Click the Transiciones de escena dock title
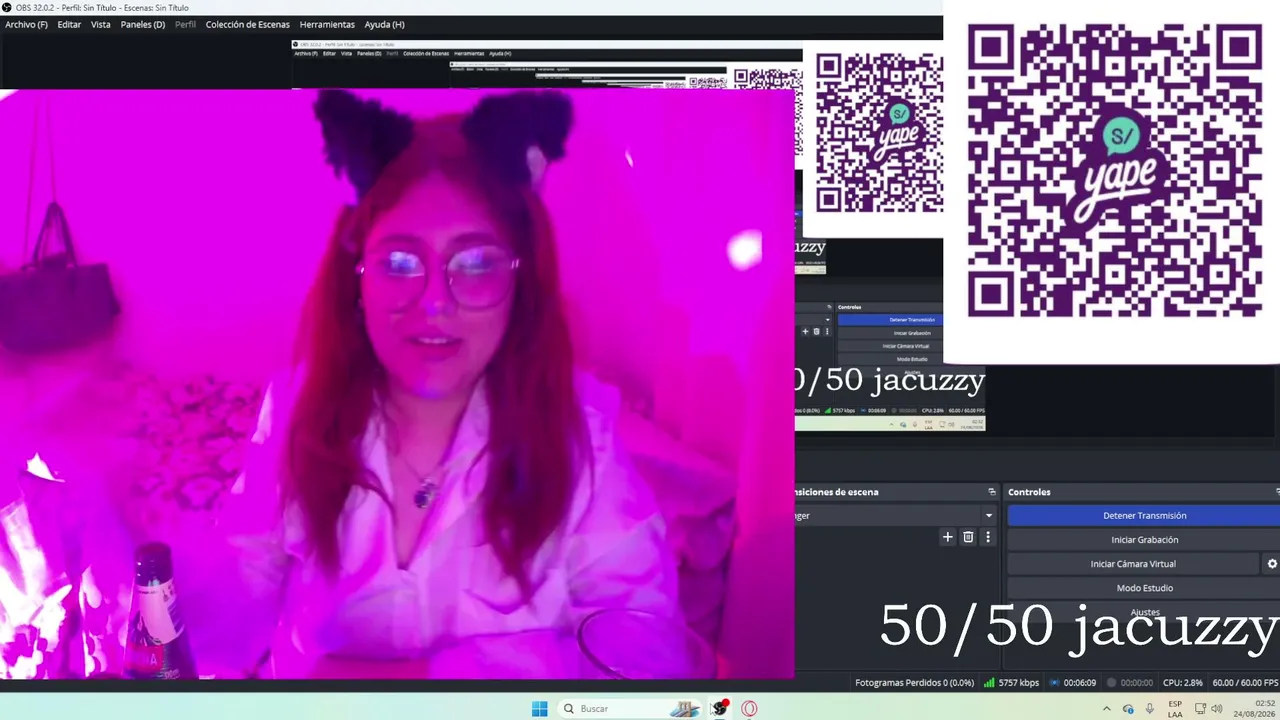1280x720 pixels. coord(837,492)
